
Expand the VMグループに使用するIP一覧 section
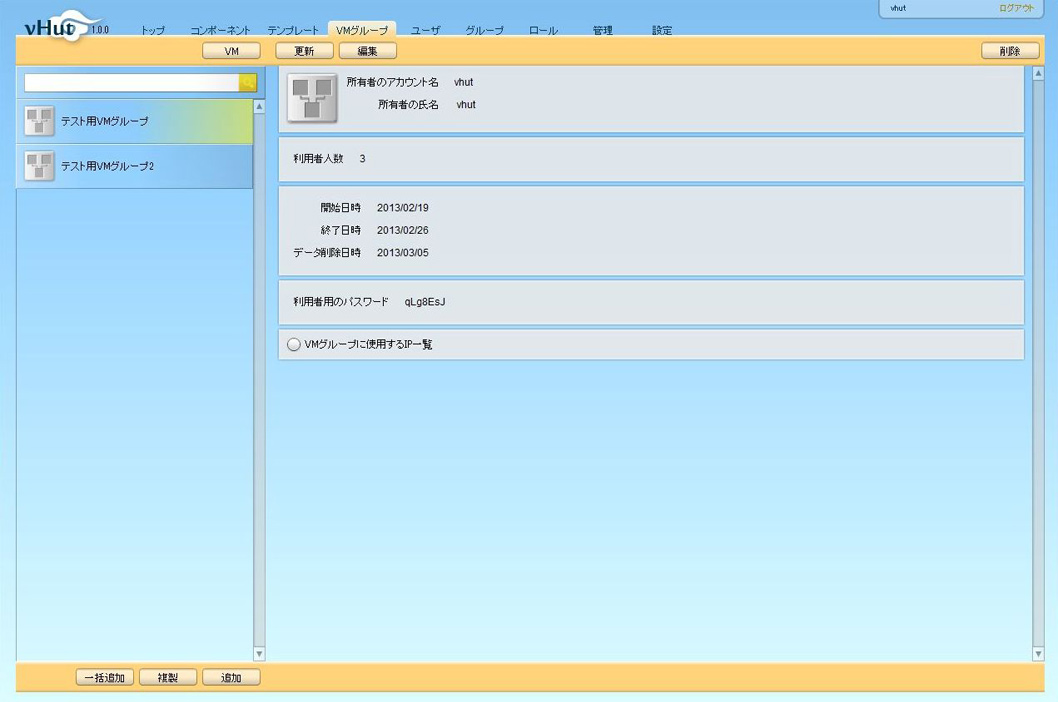tap(294, 344)
